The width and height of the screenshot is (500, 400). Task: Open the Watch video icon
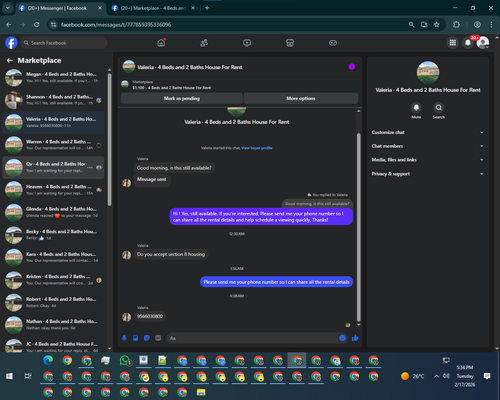[x=247, y=43]
